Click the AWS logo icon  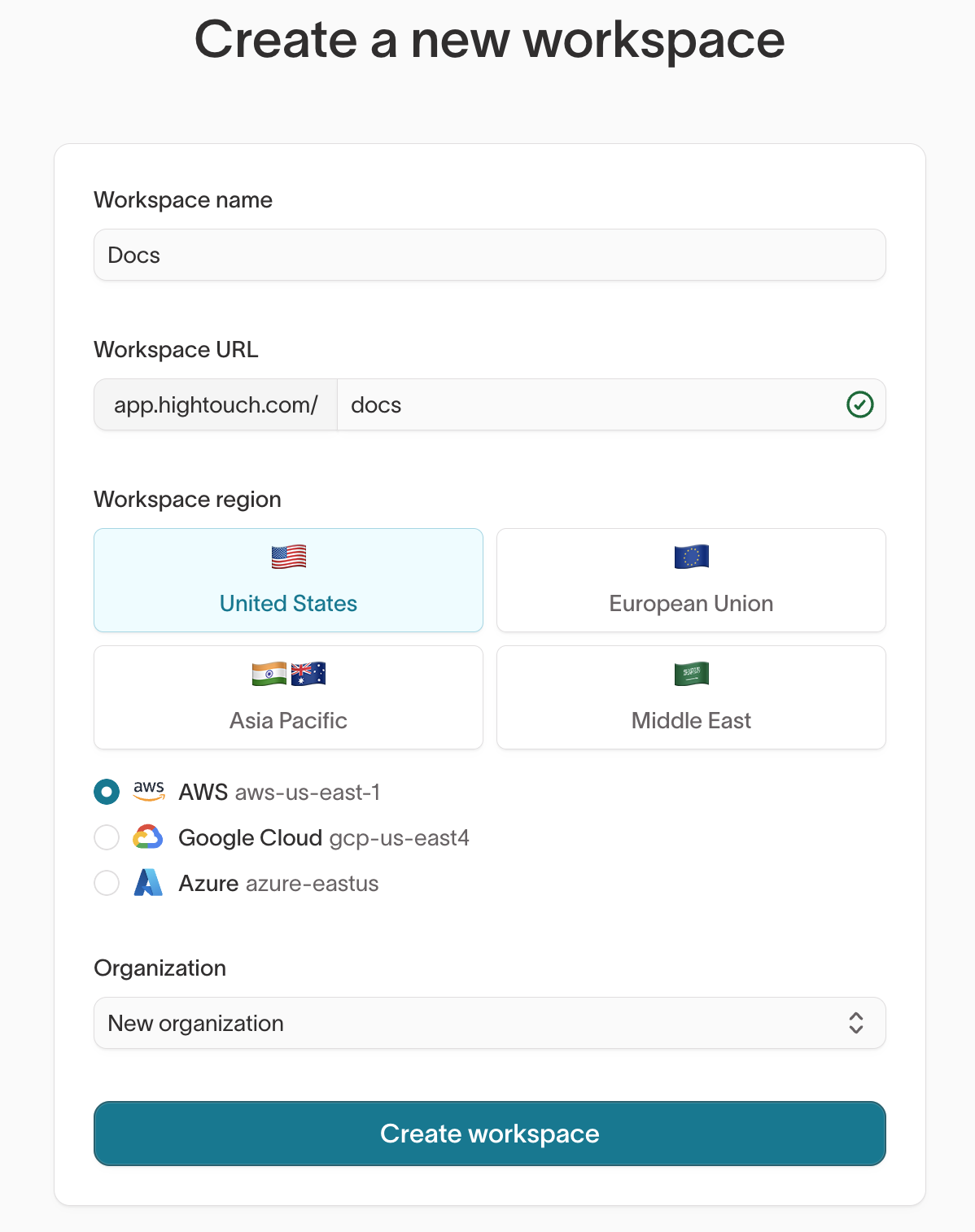pyautogui.click(x=149, y=792)
